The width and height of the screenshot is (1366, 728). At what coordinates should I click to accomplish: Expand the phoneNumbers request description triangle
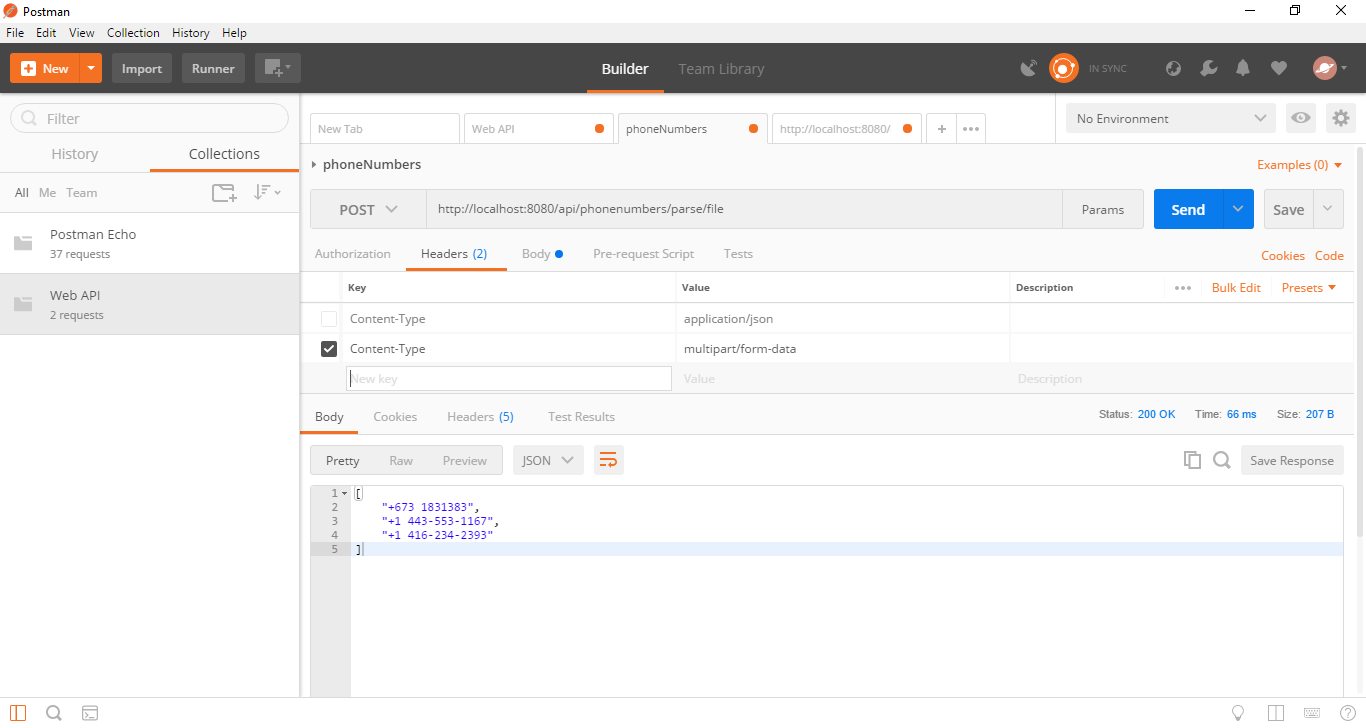coord(314,165)
